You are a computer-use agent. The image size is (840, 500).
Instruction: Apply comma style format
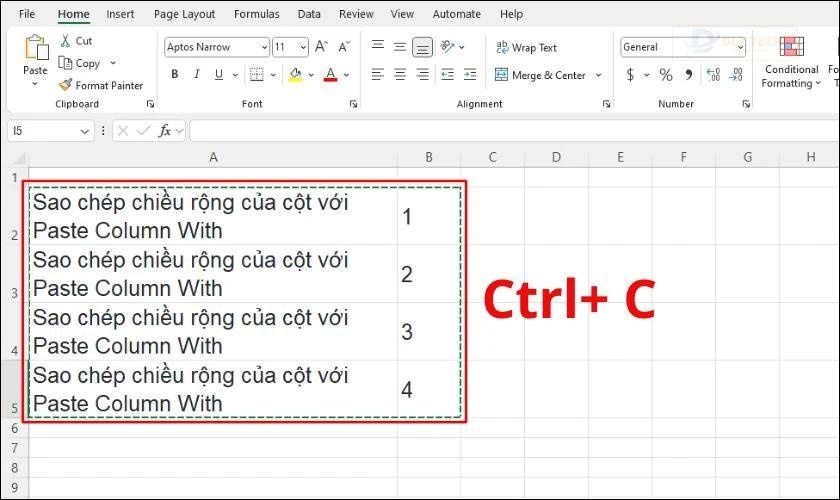click(689, 74)
